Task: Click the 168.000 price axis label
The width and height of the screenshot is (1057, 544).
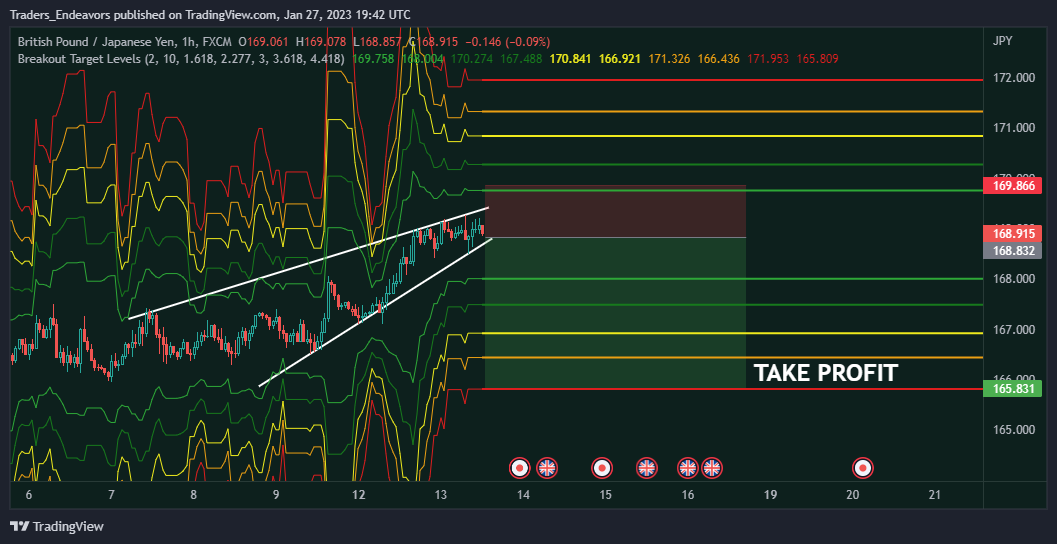Action: pos(1016,279)
